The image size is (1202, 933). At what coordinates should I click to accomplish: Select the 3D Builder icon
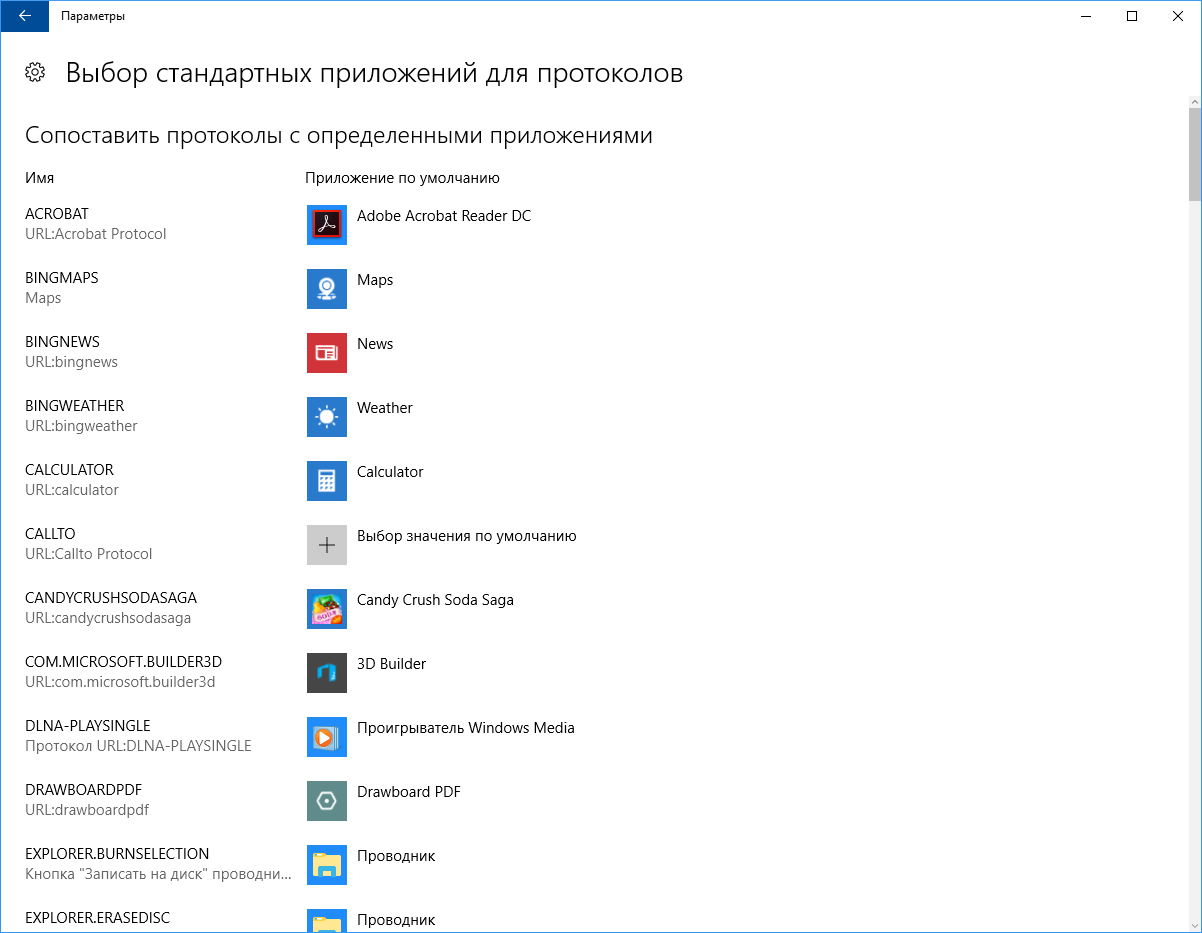[326, 673]
